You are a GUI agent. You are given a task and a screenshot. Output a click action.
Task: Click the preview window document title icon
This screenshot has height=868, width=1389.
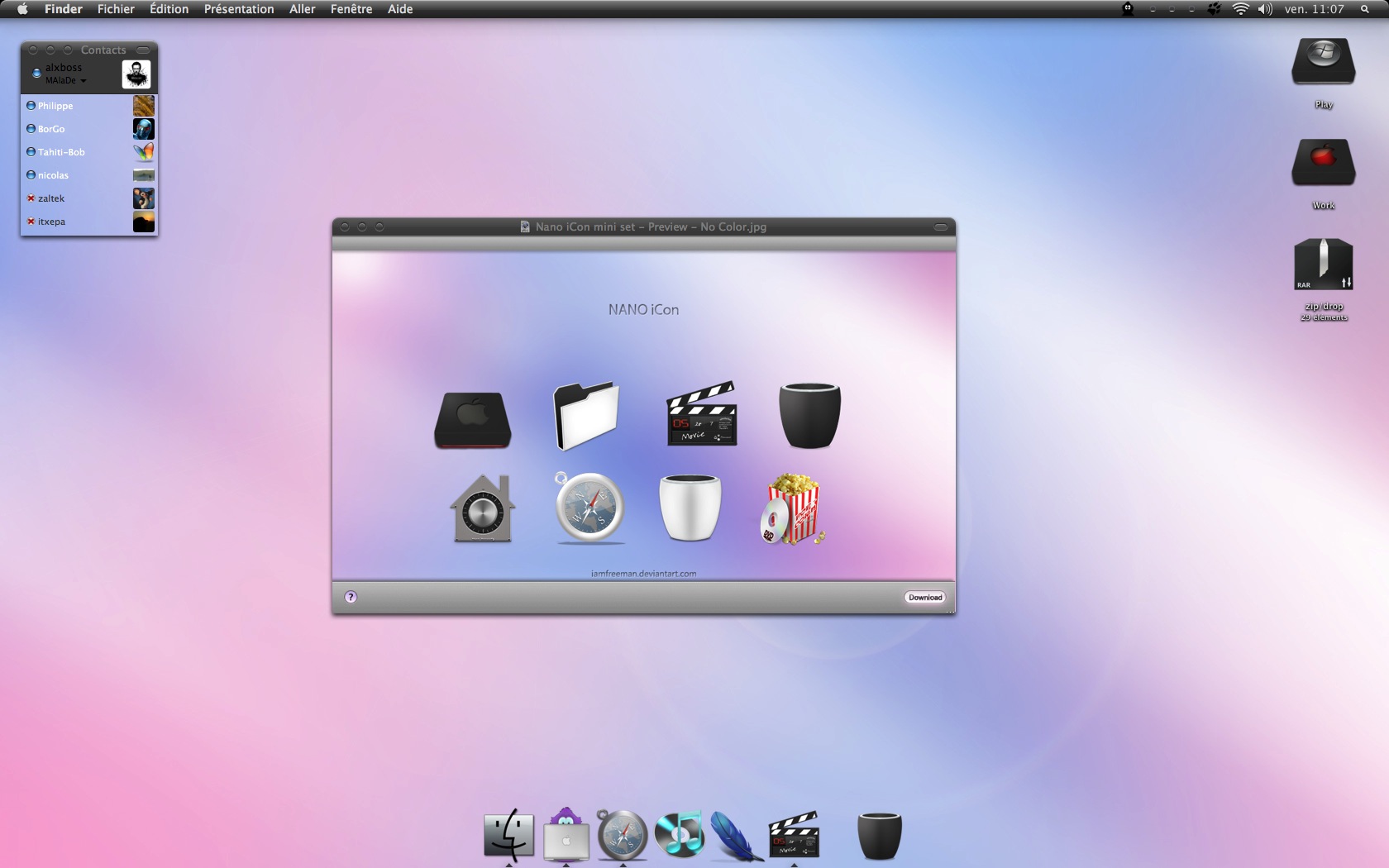point(525,227)
